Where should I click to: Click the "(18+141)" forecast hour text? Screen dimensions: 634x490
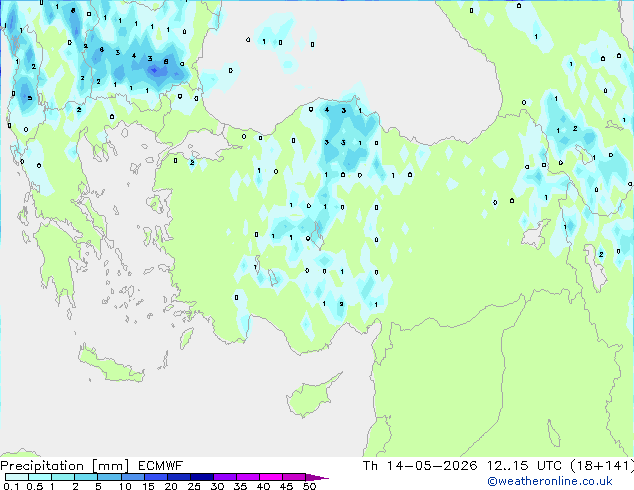pos(602,466)
